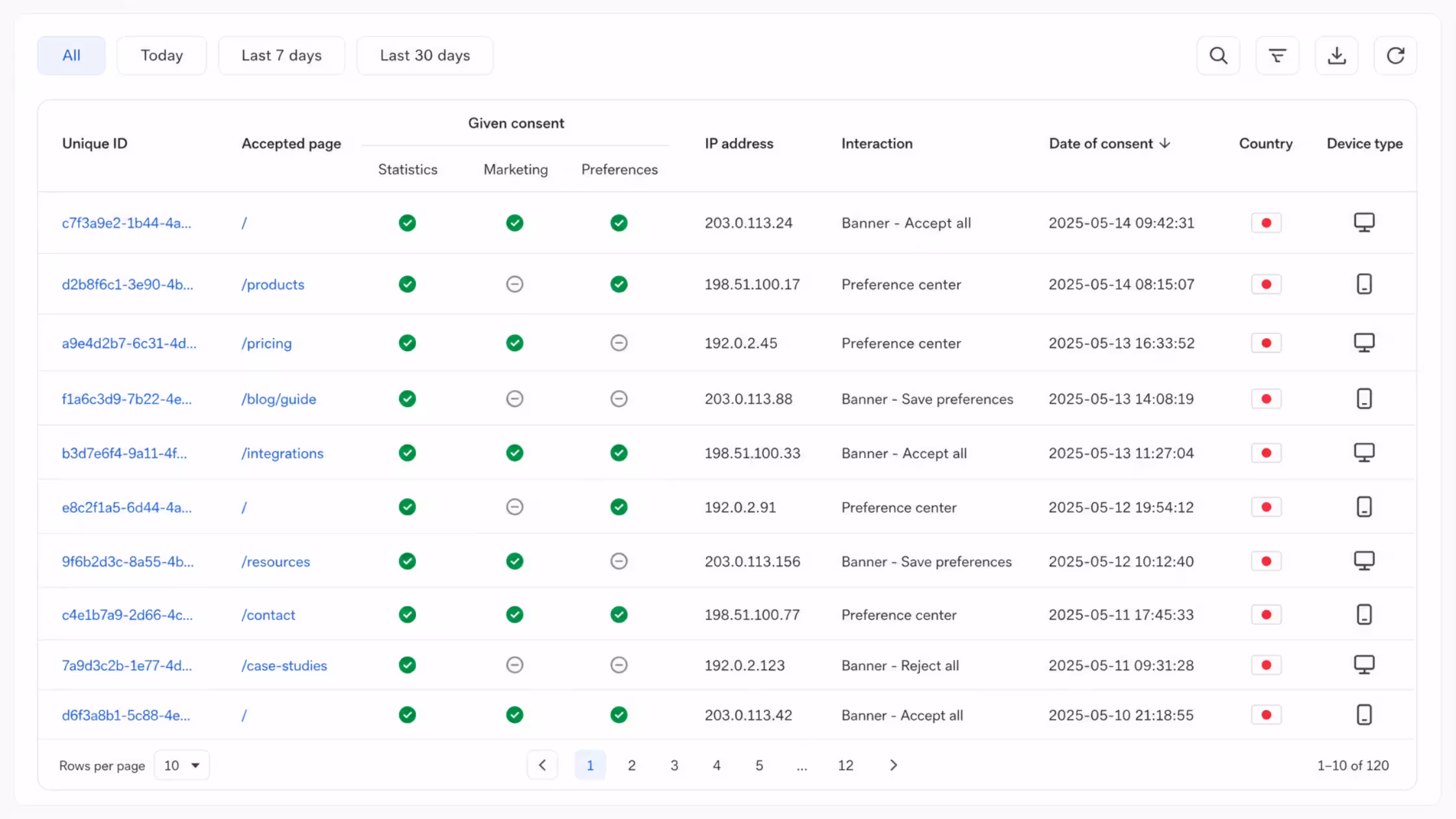Click Statistics green check in /blog/guide row

tap(407, 398)
